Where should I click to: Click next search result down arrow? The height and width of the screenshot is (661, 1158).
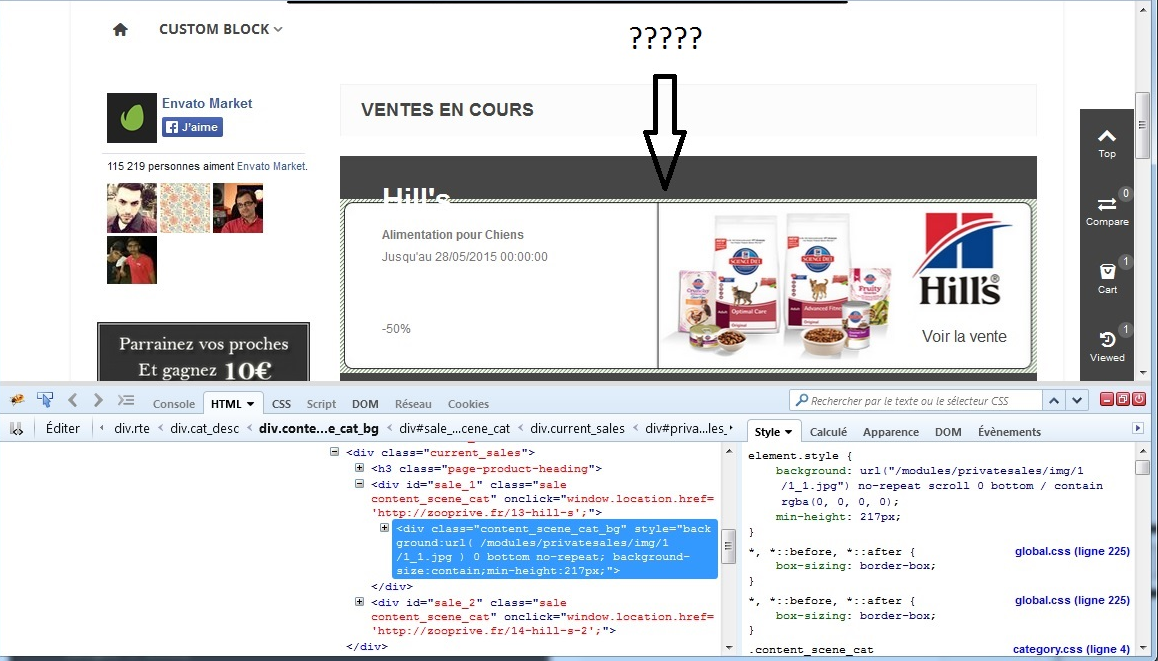pos(1078,401)
